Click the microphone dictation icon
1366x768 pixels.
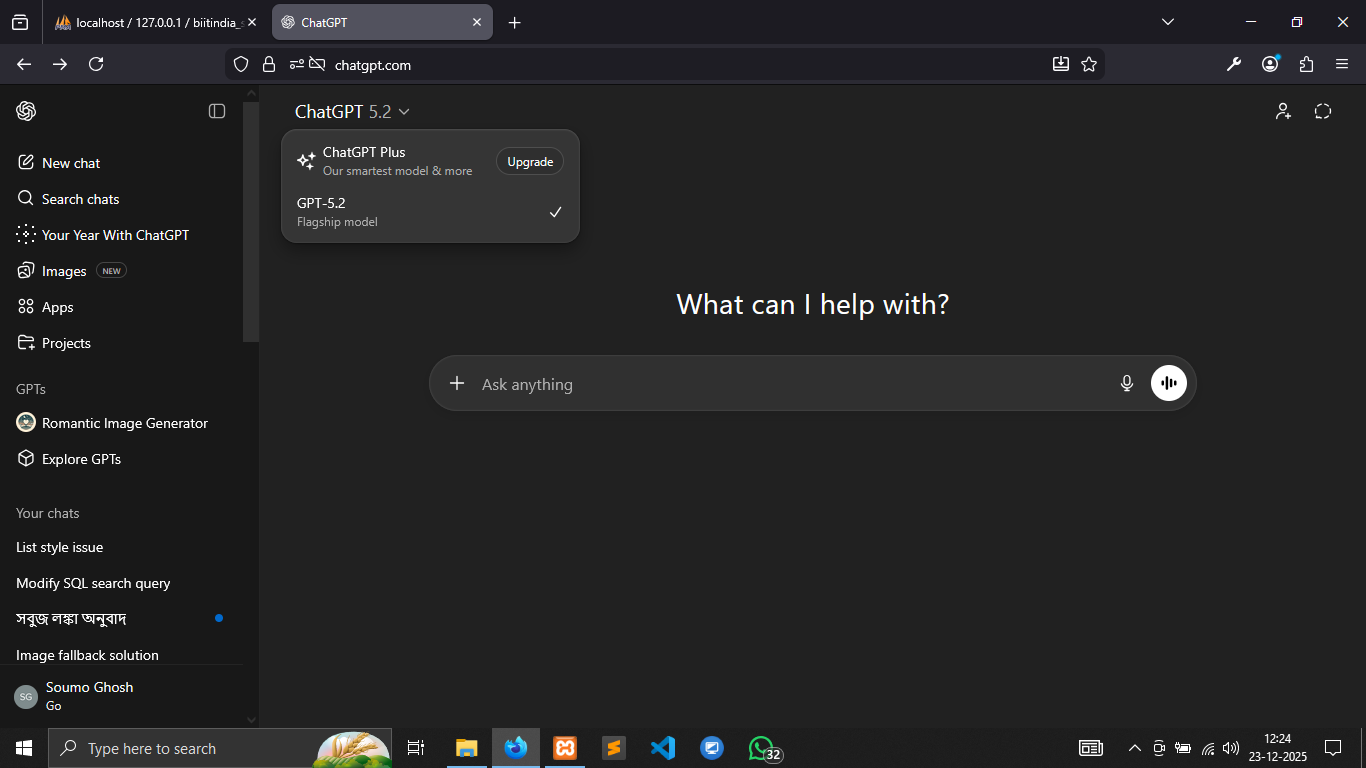click(1127, 383)
